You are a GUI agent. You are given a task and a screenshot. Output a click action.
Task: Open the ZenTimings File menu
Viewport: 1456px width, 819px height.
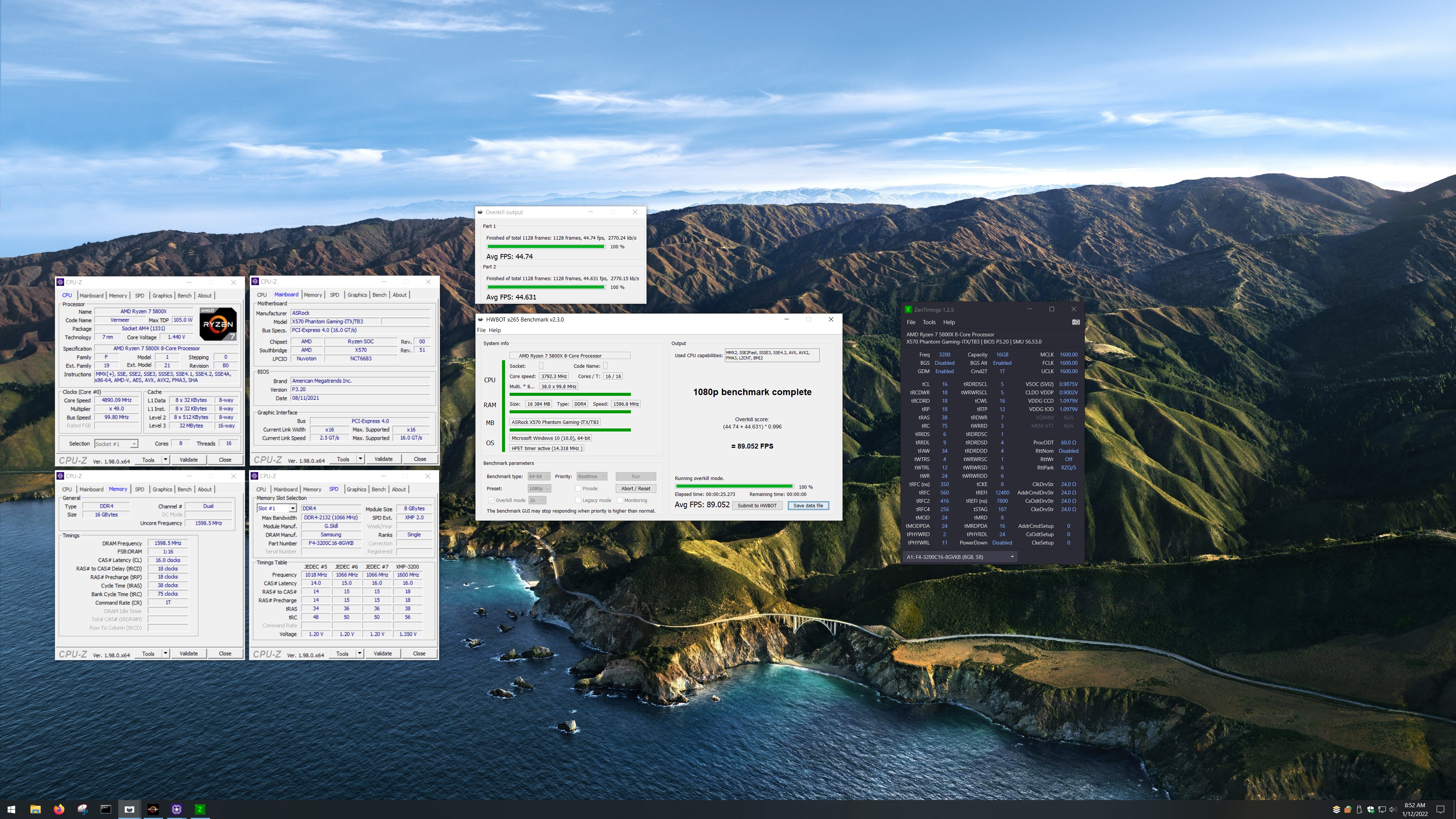coord(911,322)
